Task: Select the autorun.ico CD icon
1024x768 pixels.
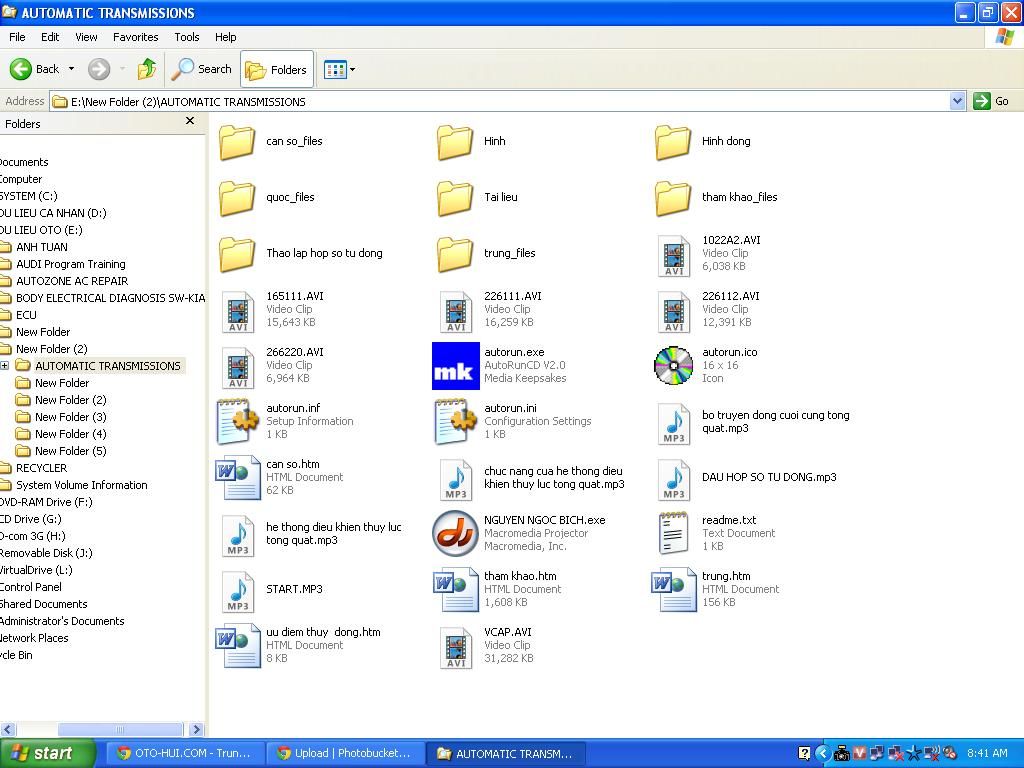Action: [673, 366]
